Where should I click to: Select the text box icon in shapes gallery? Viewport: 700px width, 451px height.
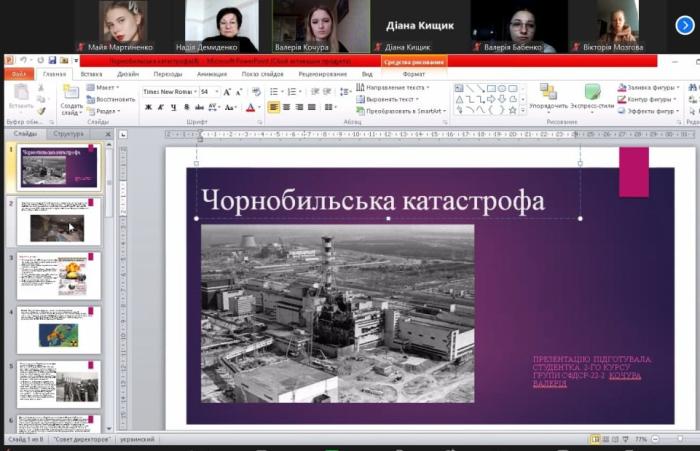tap(459, 88)
